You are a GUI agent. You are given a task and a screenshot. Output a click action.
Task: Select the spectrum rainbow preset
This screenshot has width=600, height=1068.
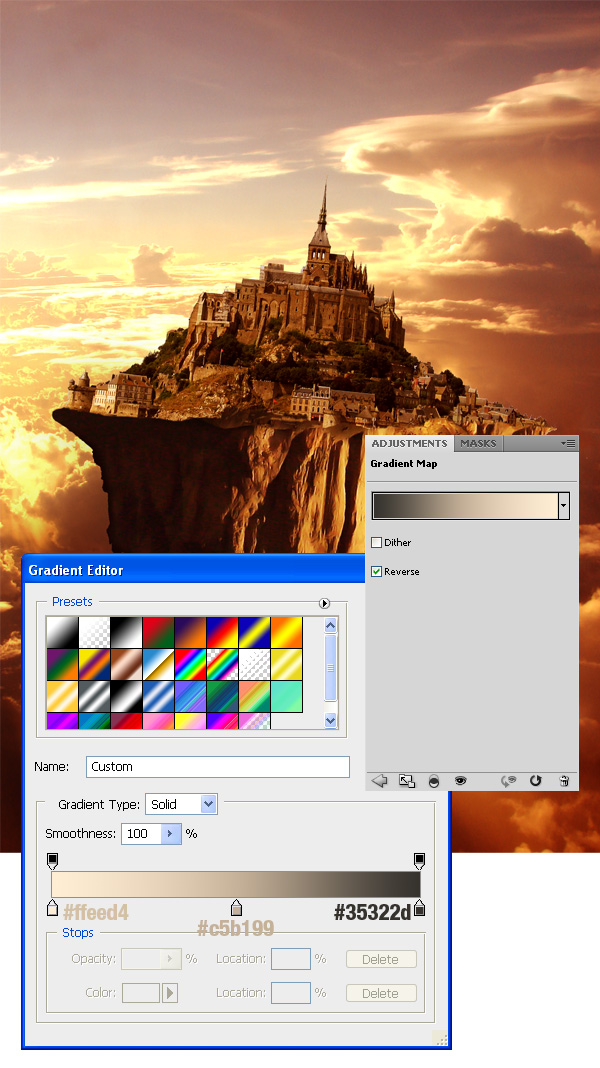190,665
